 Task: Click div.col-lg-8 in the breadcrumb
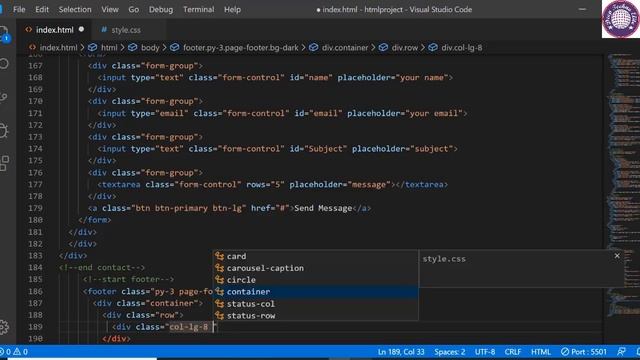pos(462,48)
